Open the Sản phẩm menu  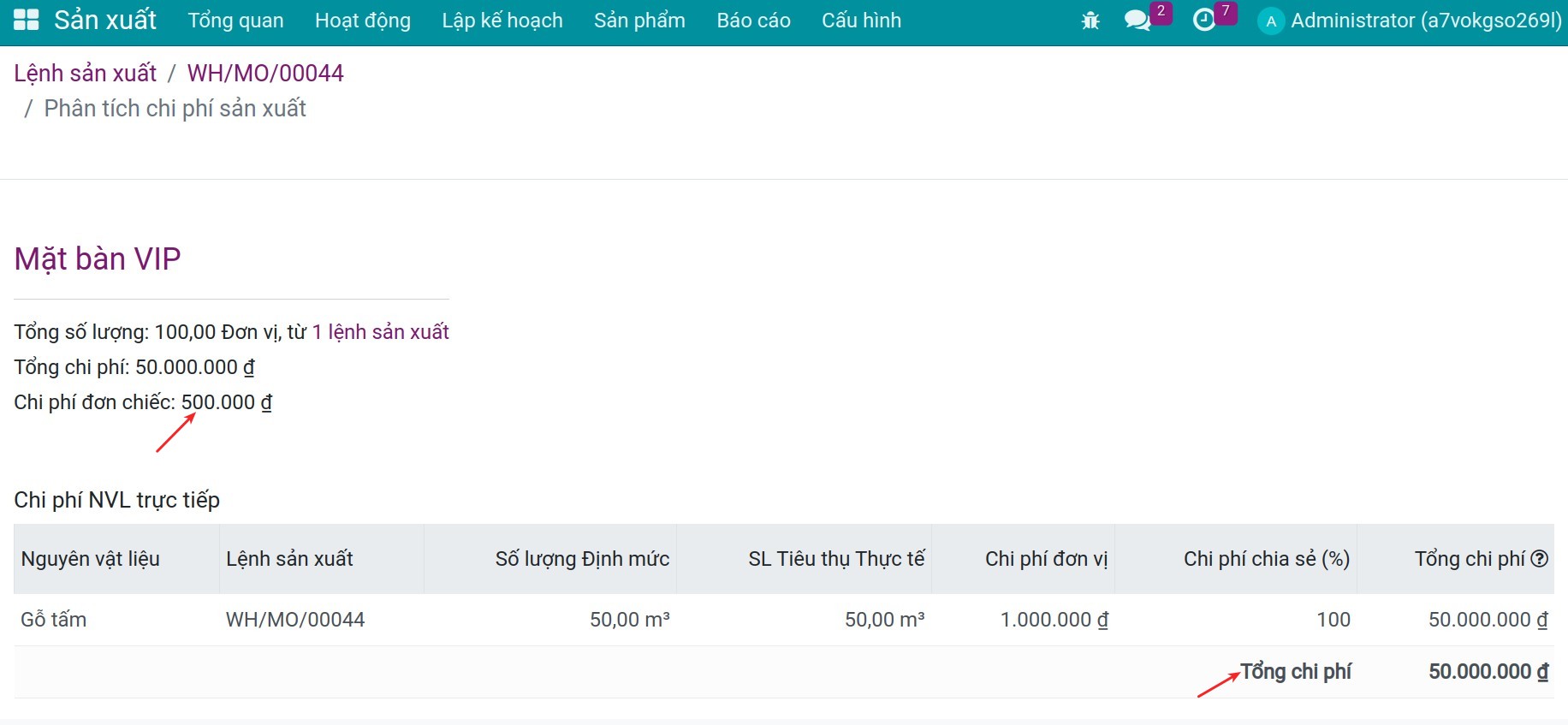(x=639, y=21)
